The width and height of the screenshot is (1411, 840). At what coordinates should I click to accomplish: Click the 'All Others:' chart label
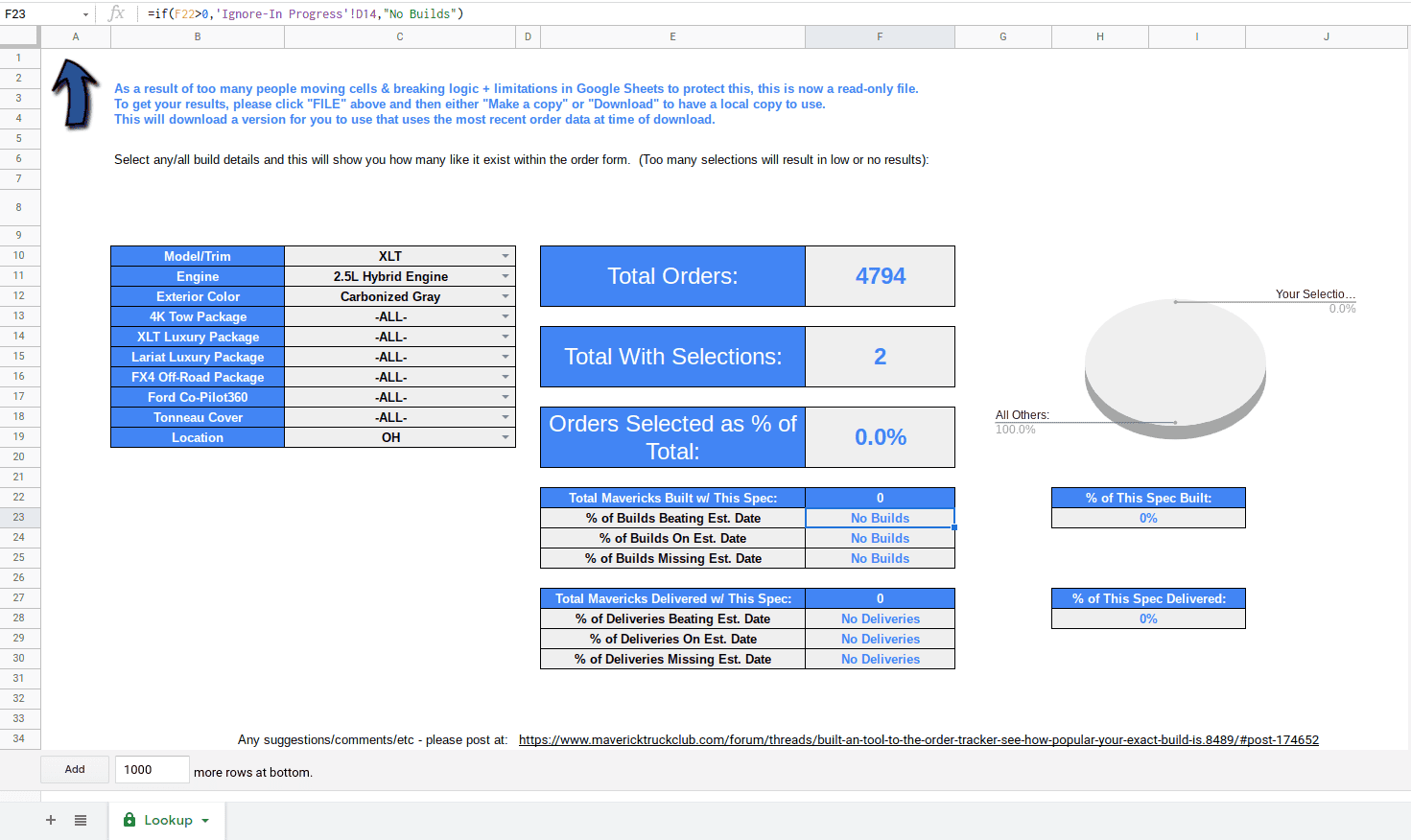1023,415
